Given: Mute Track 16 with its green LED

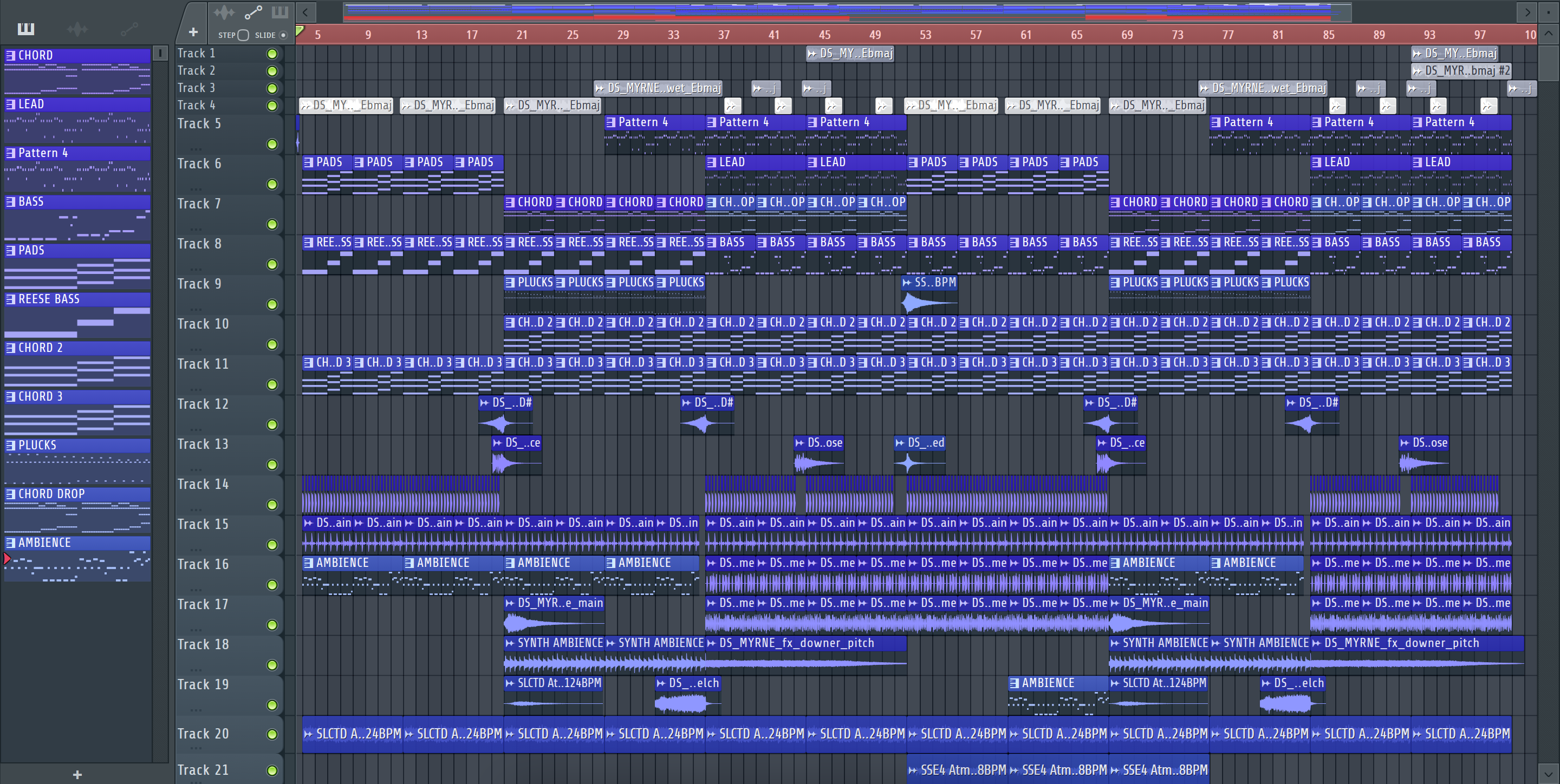Looking at the screenshot, I should coord(272,585).
